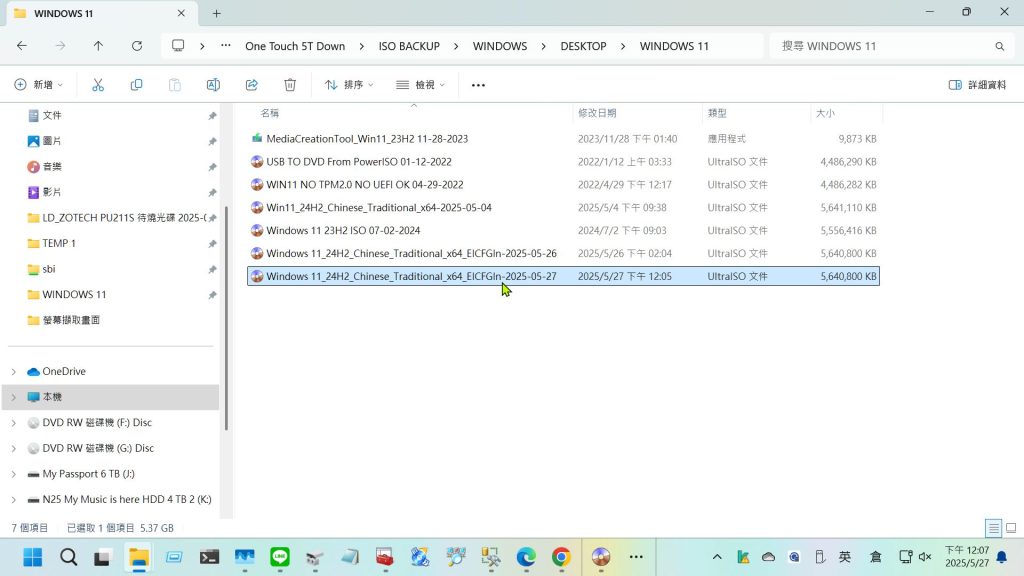1024x576 pixels.
Task: Click the Delete trash can icon
Action: tap(290, 85)
